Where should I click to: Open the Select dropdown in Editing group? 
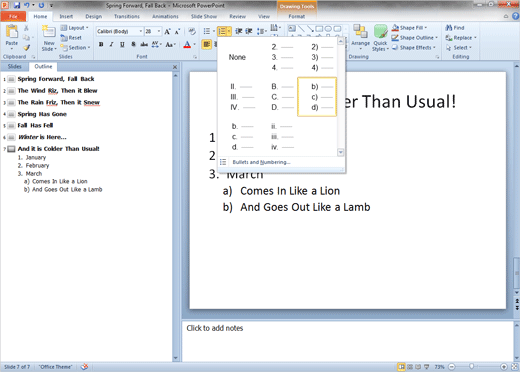tap(459, 48)
